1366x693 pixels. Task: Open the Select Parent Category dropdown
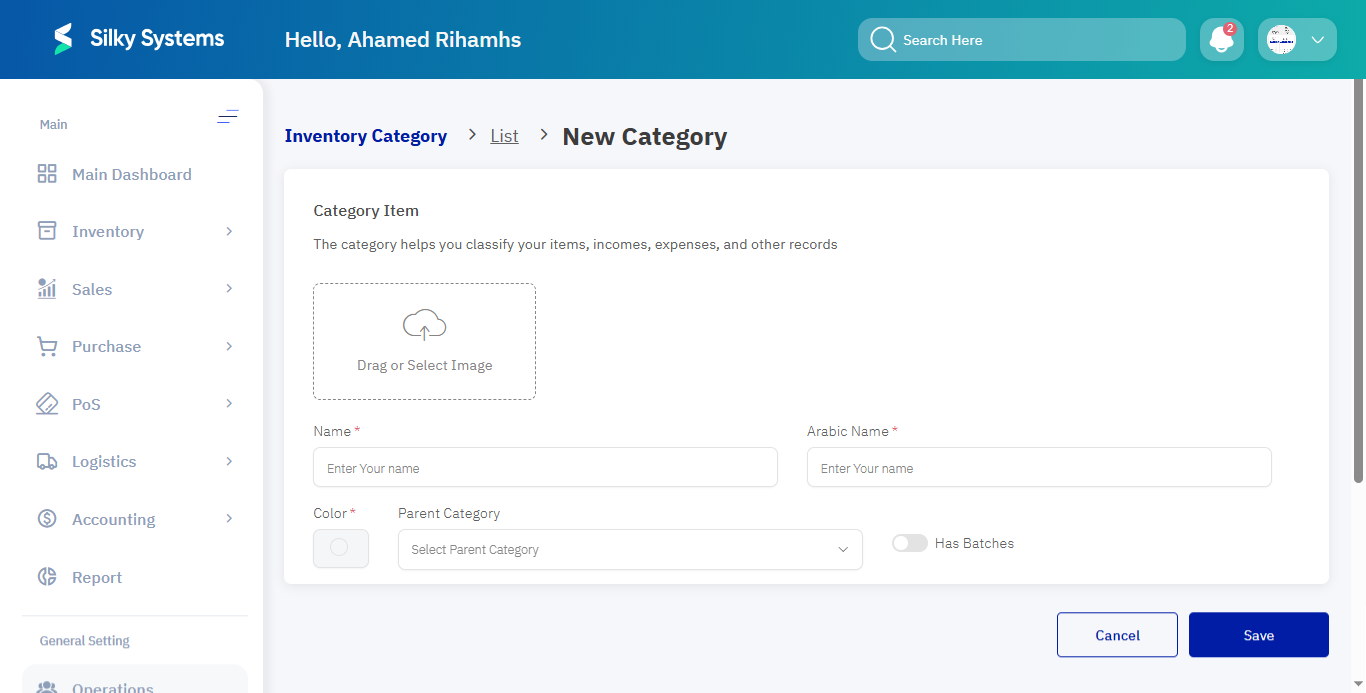[630, 549]
